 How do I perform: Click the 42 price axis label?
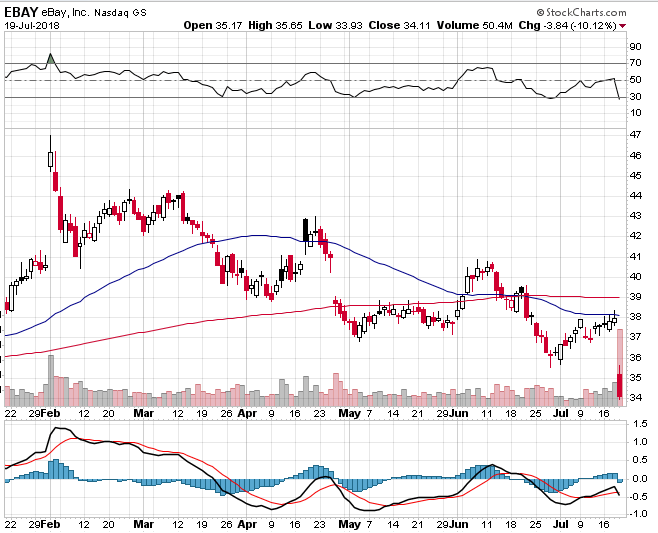635,236
